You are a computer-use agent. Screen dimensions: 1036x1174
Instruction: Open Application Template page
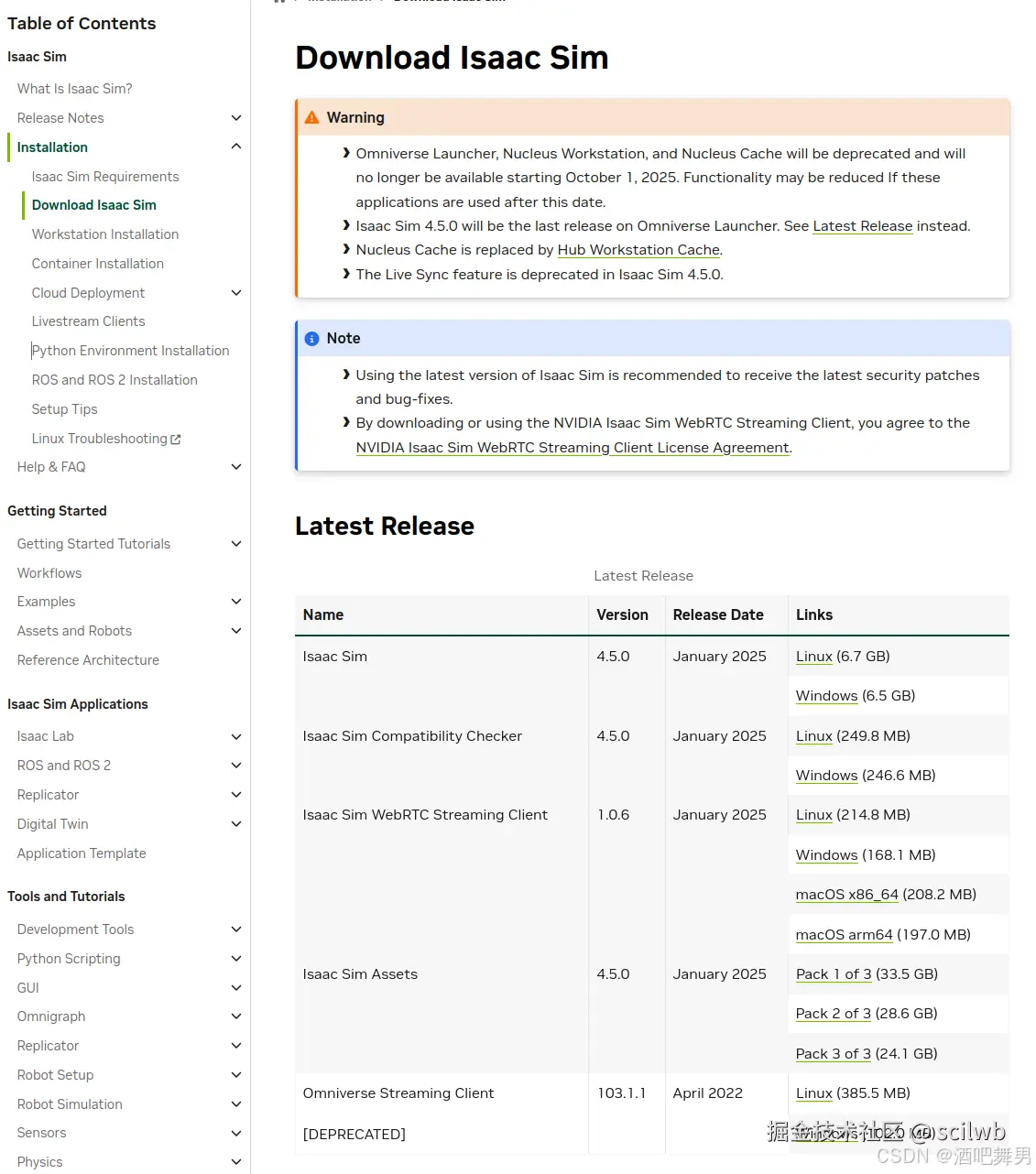(82, 853)
